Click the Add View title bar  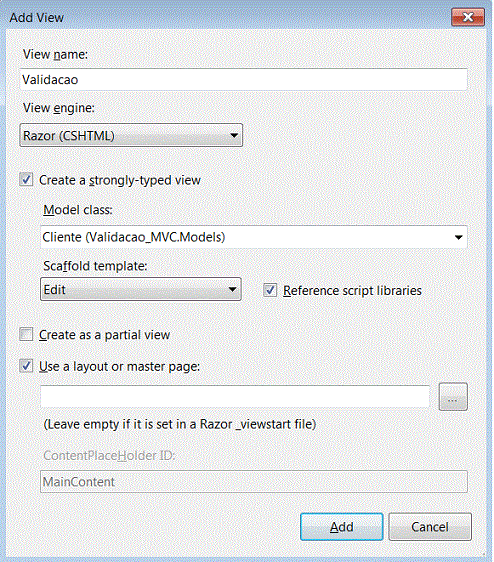(x=229, y=17)
